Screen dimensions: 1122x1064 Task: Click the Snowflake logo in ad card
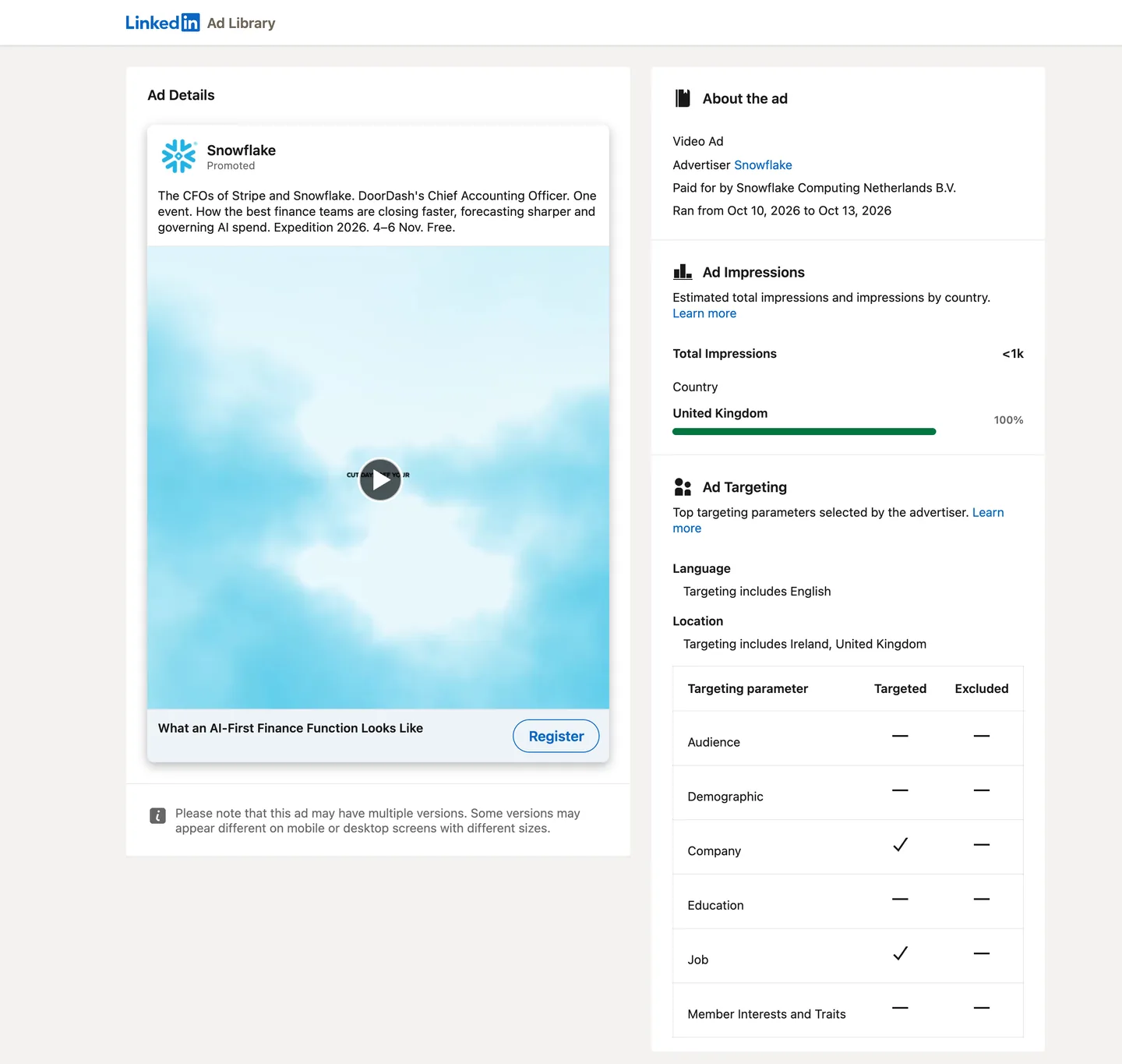178,156
